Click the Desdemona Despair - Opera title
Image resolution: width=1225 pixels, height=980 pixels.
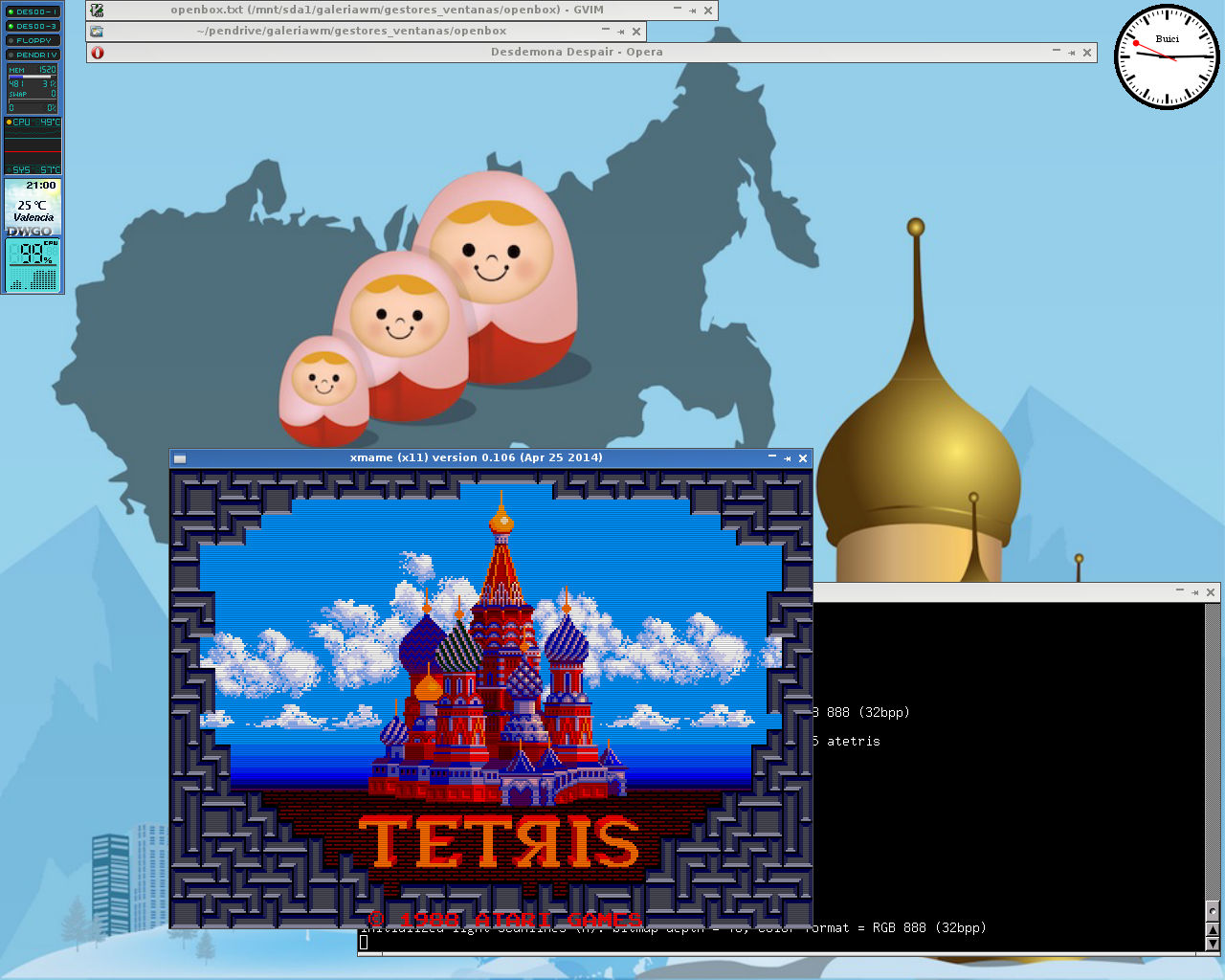(x=577, y=53)
